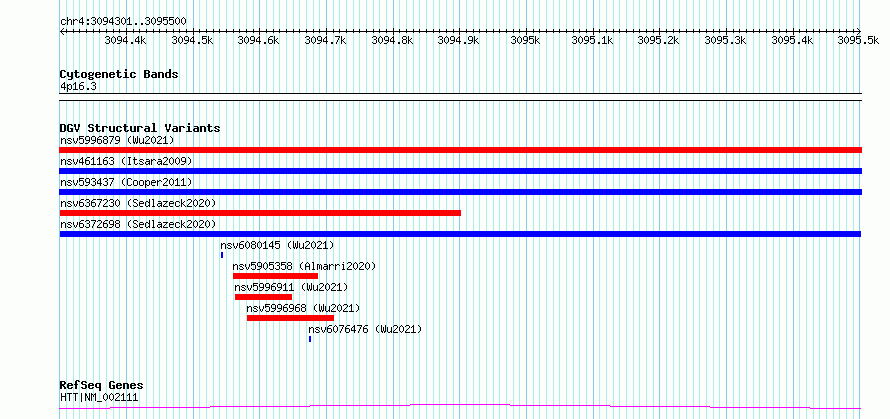Click the chr4:3094301..3095500 region label
Viewport: 890px width, 419px height.
pos(123,22)
